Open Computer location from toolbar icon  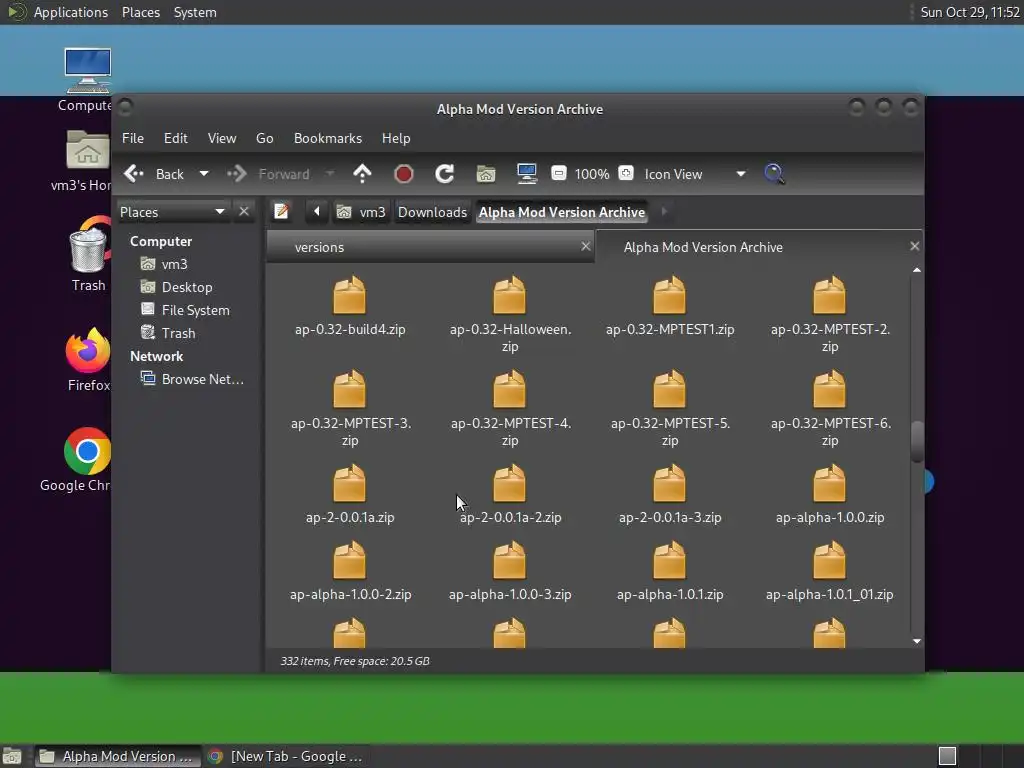(x=526, y=173)
